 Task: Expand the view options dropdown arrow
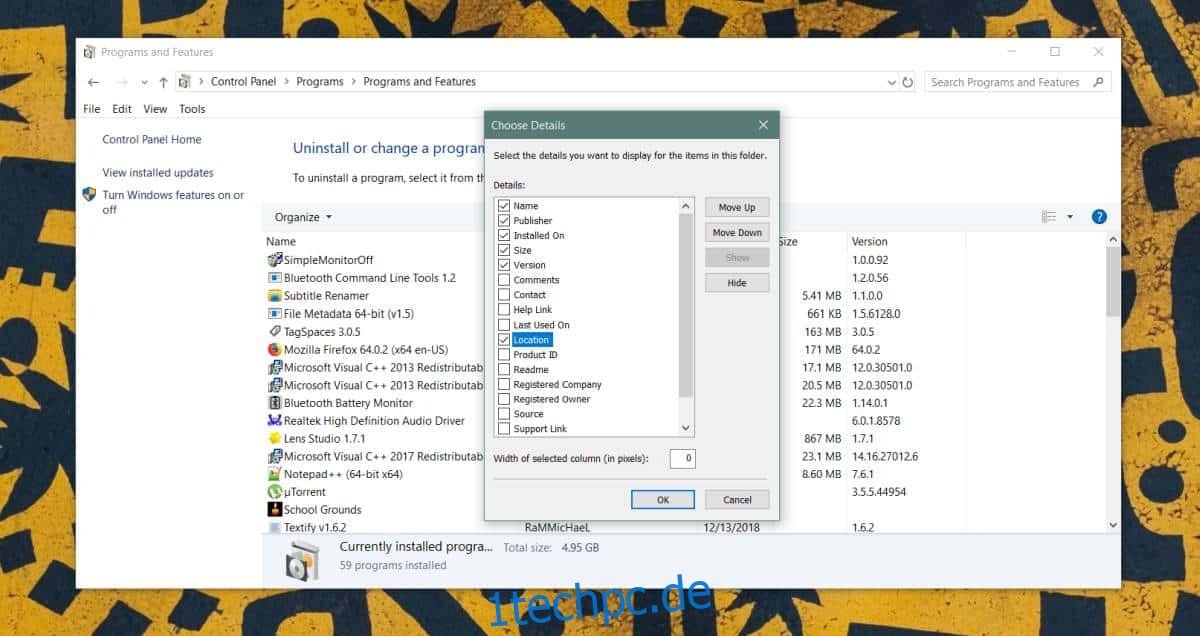coord(1070,217)
